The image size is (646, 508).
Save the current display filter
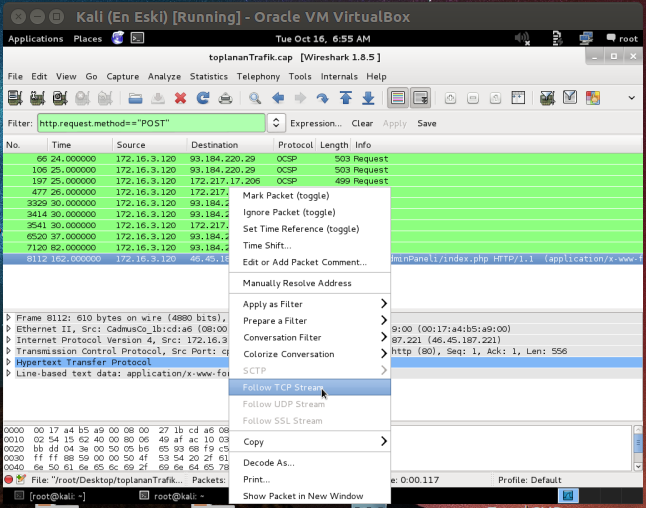tap(427, 123)
